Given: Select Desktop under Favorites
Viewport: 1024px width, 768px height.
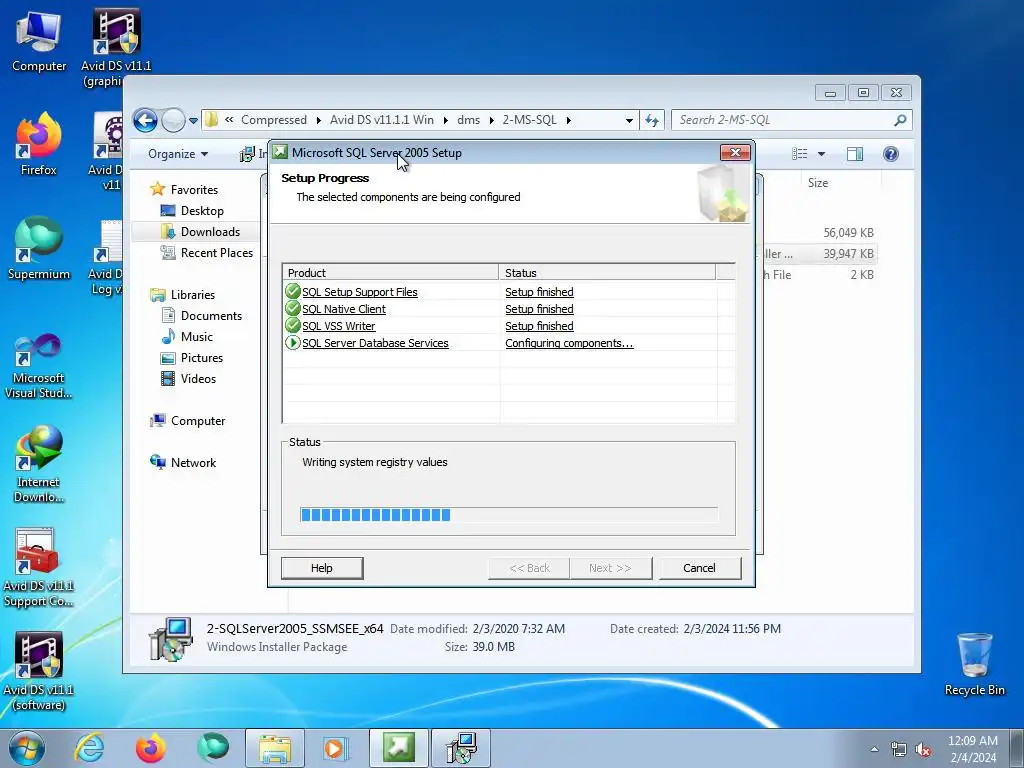Looking at the screenshot, I should tap(202, 210).
